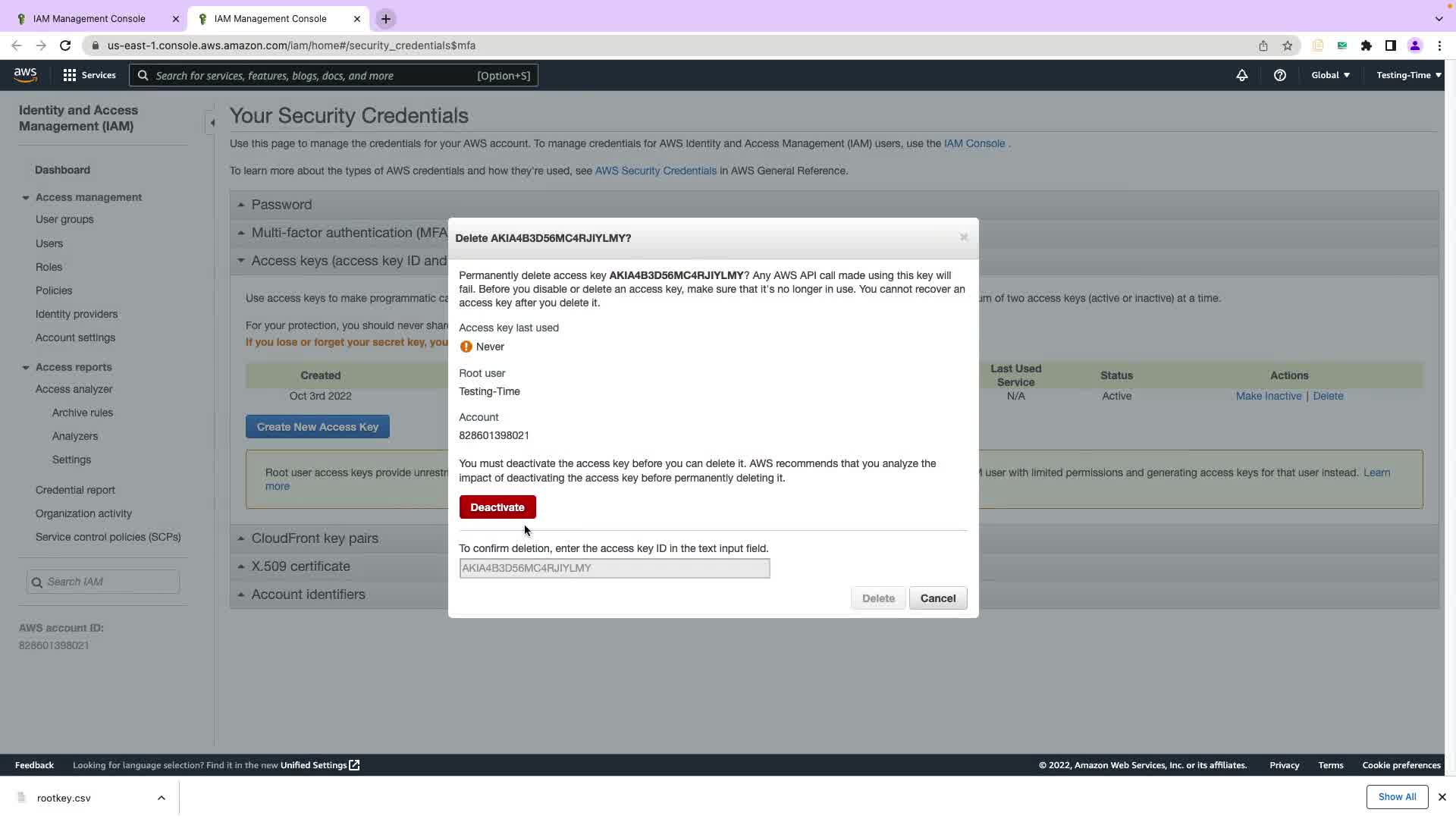Click Cancel in the delete dialog

pos(937,598)
